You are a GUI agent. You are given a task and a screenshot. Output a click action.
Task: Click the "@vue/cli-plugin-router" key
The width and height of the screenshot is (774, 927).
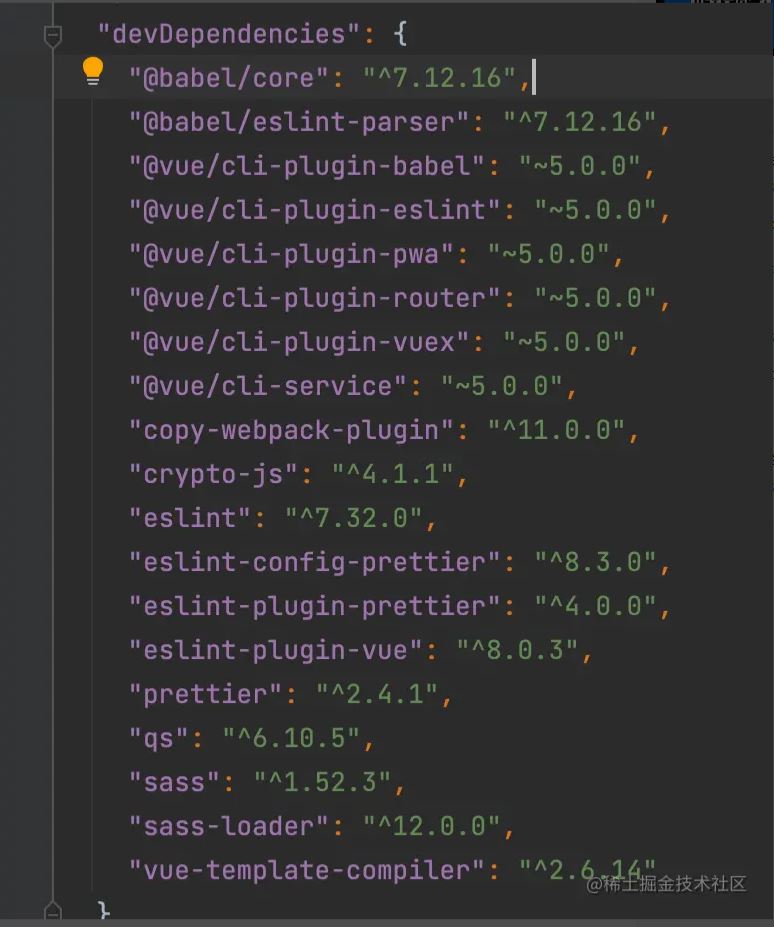coord(314,298)
